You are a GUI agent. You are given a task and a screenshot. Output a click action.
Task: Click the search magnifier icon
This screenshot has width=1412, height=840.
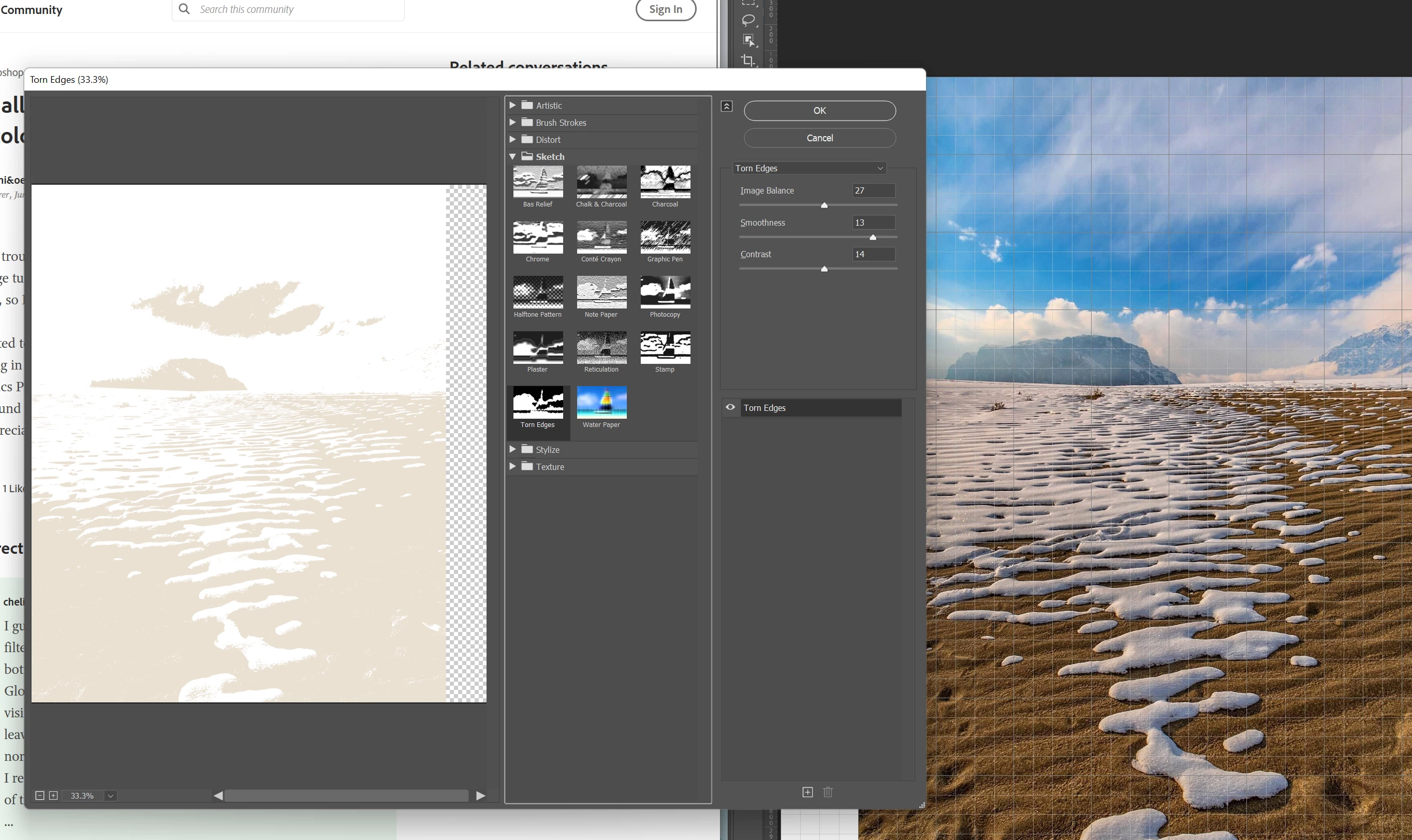[x=184, y=9]
